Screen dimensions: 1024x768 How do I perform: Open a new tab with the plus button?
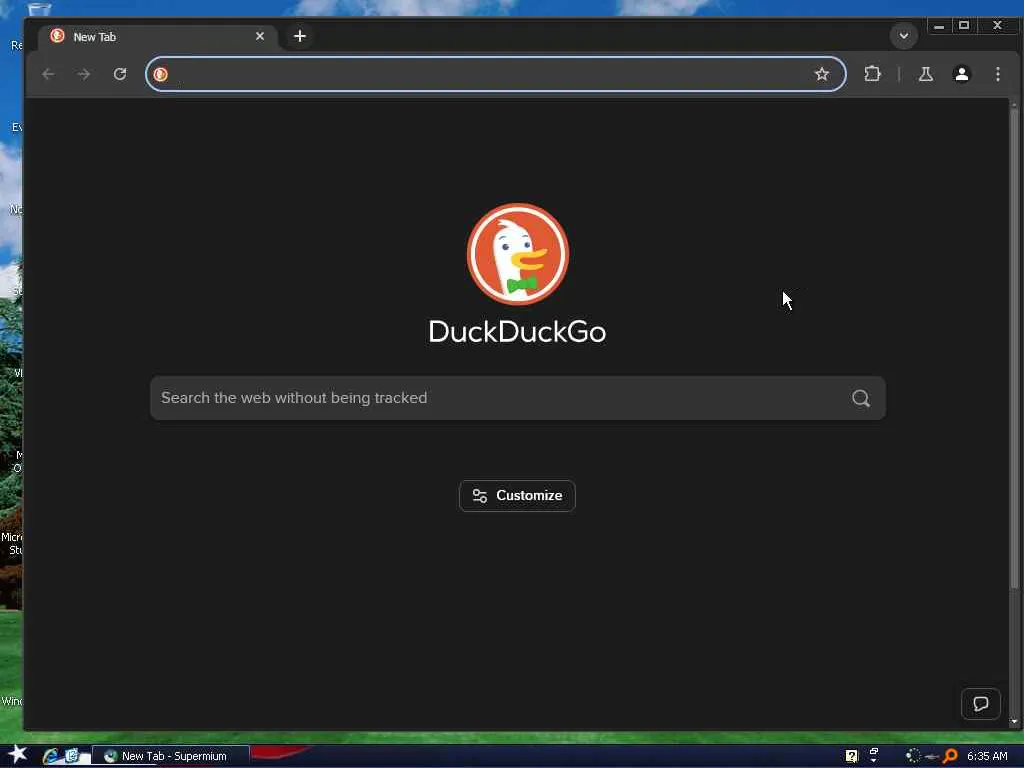pyautogui.click(x=300, y=36)
